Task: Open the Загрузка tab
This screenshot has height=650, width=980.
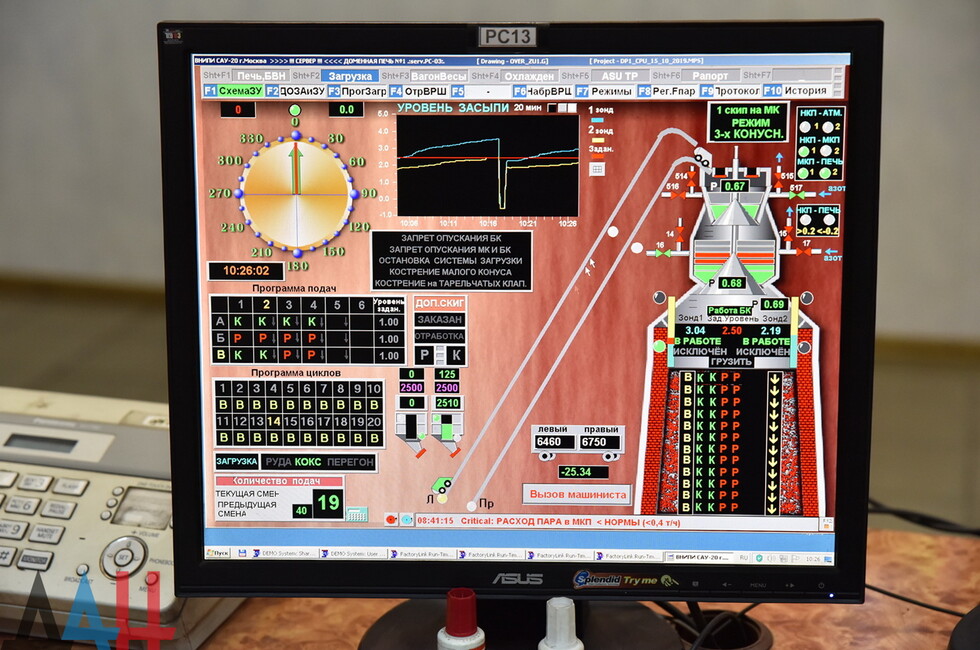Action: tap(350, 76)
